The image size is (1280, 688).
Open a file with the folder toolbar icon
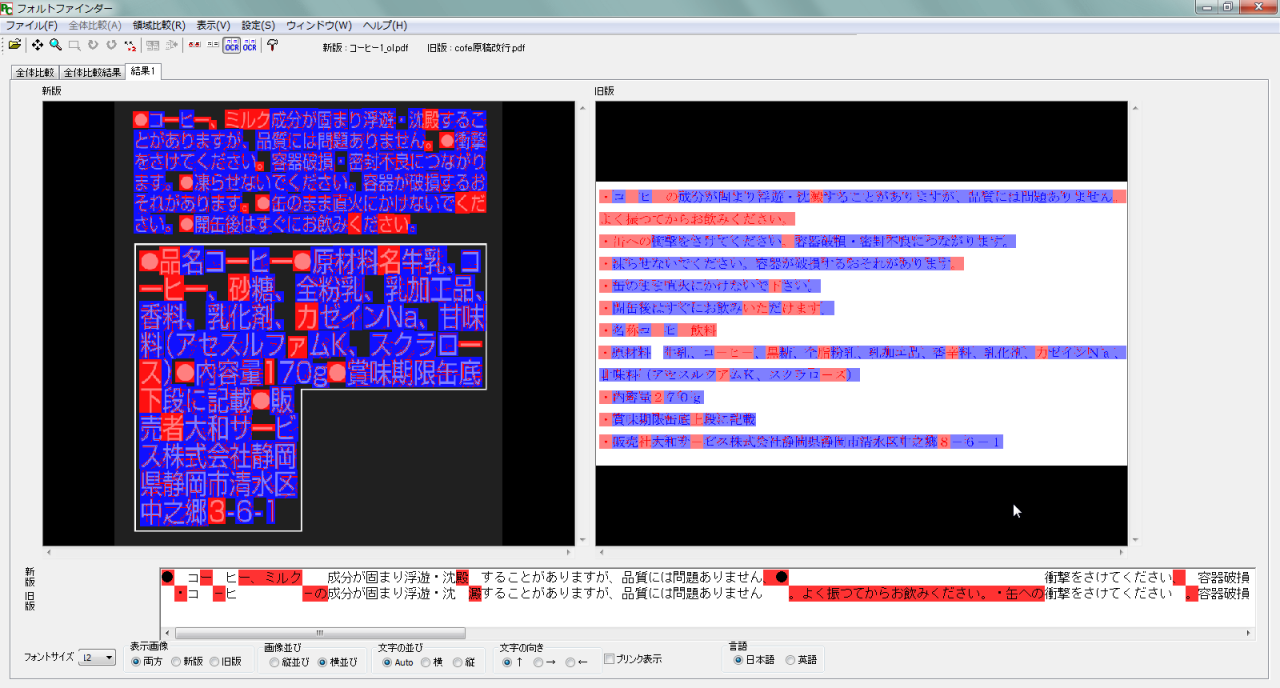16,45
